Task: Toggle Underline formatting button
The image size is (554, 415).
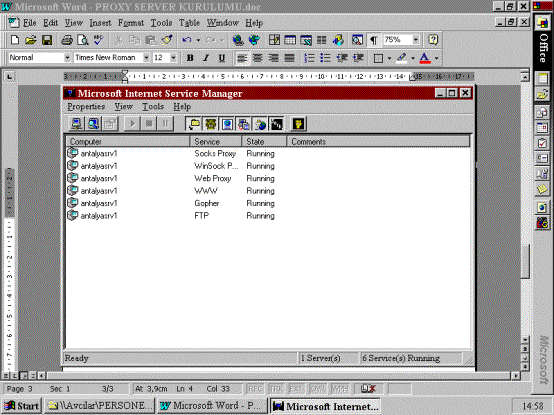Action: click(222, 58)
